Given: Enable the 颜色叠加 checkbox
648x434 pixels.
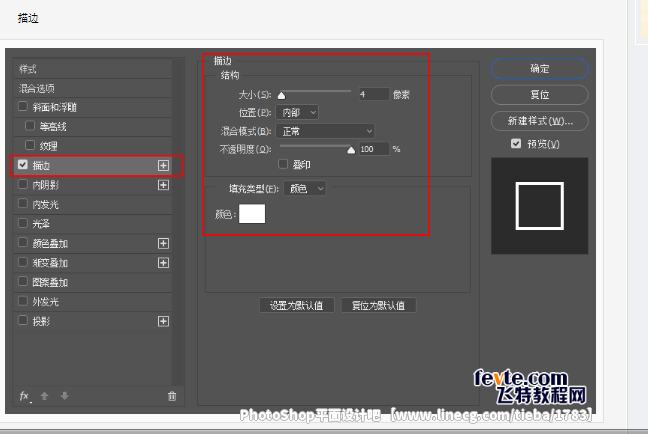Looking at the screenshot, I should [23, 243].
